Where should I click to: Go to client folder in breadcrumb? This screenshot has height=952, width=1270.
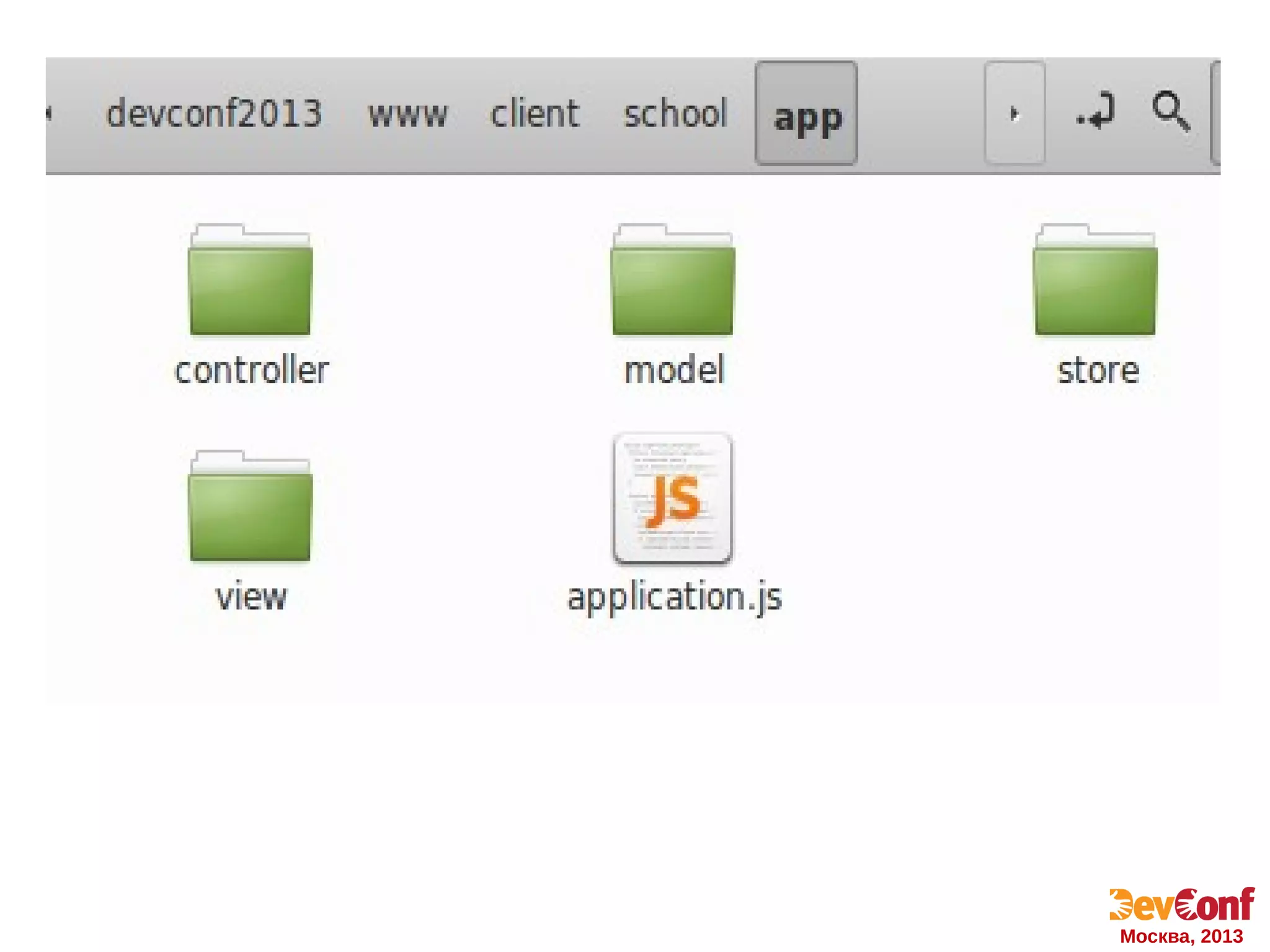535,113
